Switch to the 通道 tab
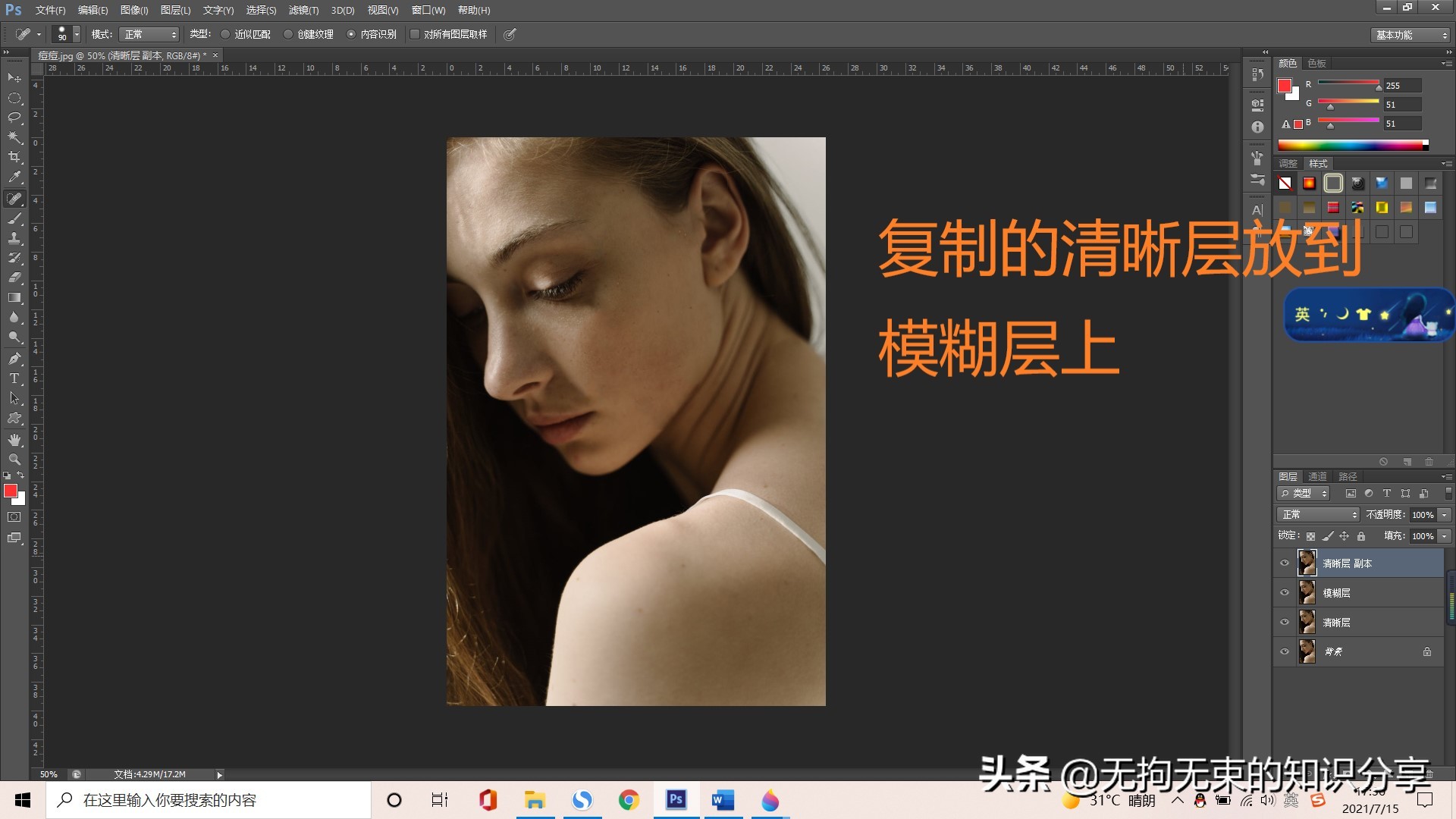The width and height of the screenshot is (1456, 819). 1317,476
